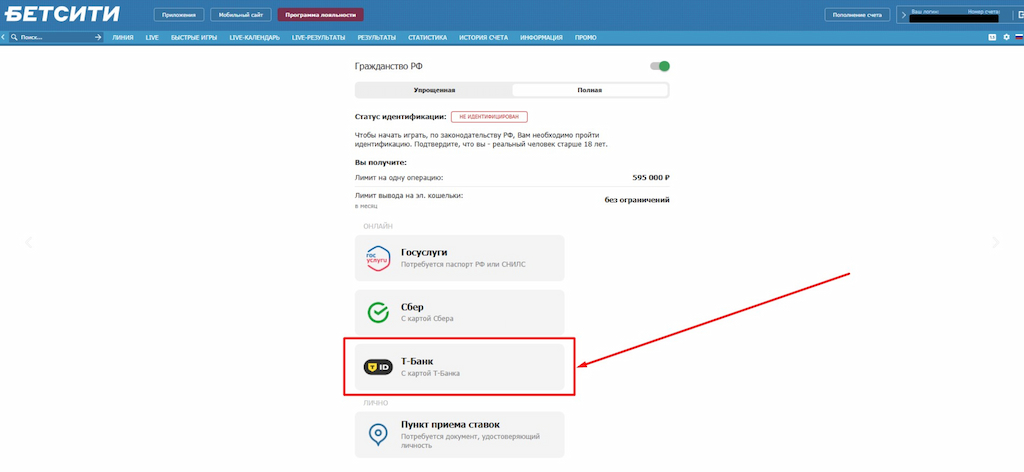Click the Пополнение счета button

point(857,15)
